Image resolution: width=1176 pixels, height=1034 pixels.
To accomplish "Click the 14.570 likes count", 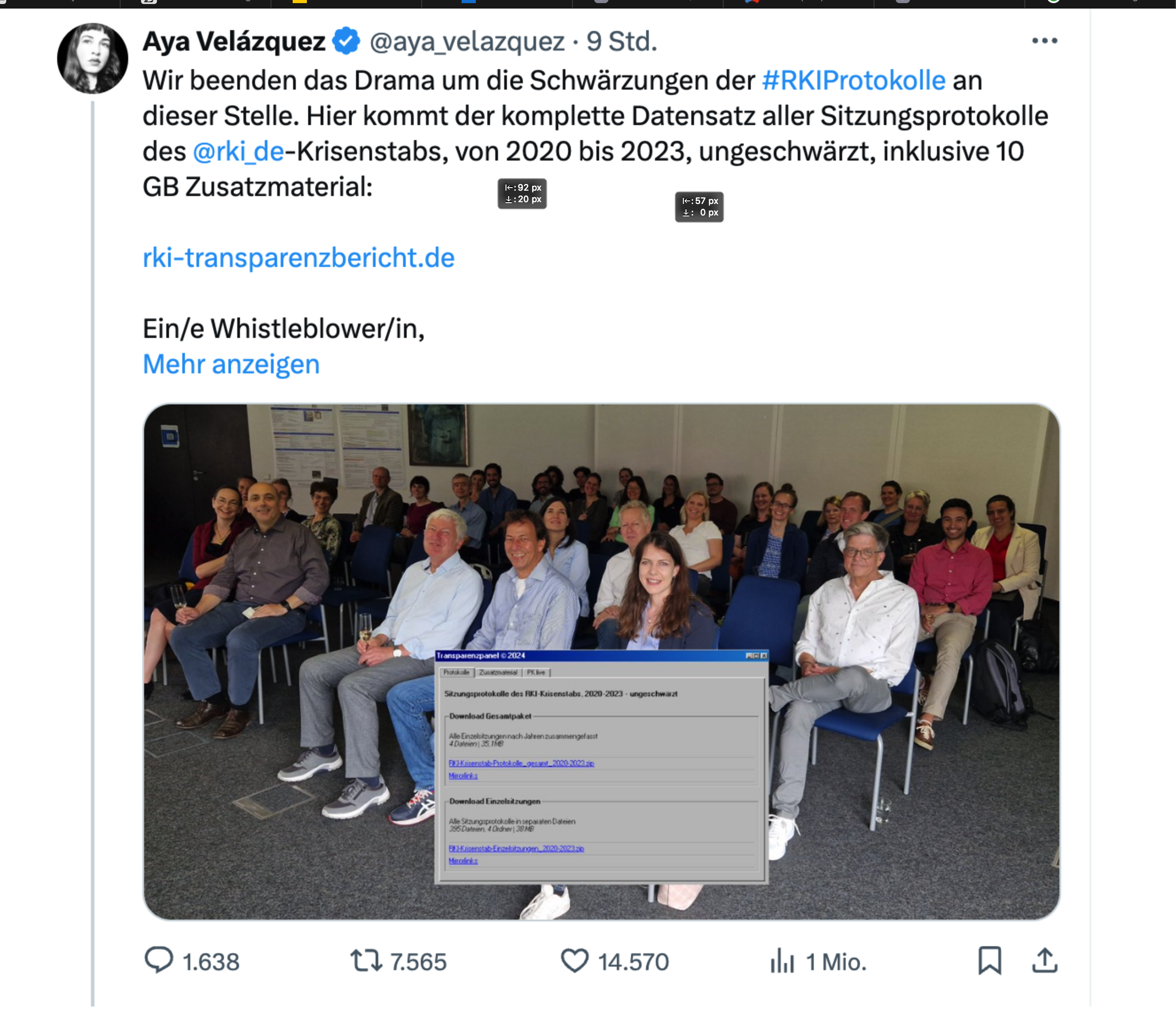I will tap(633, 961).
